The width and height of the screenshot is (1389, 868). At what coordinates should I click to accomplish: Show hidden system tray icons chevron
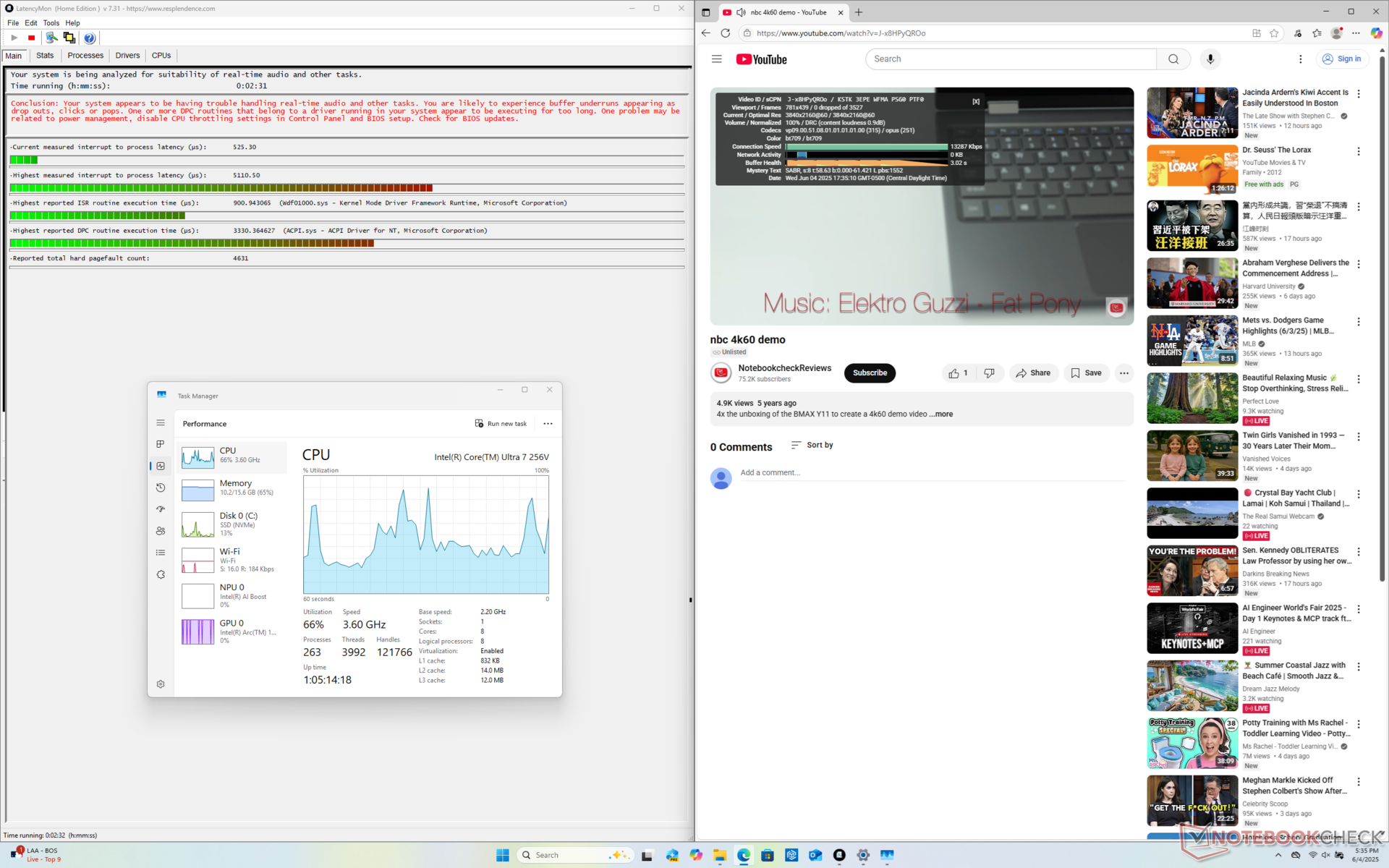point(1278,855)
